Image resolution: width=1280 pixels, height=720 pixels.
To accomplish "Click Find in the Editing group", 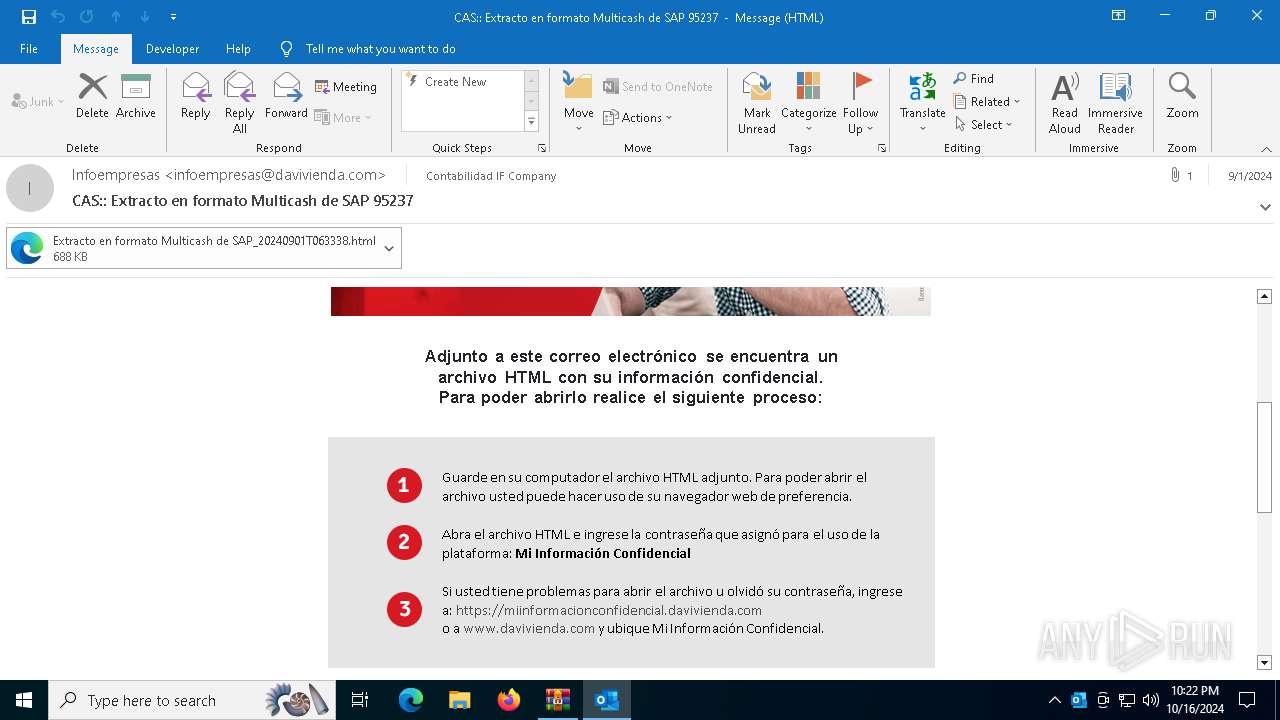I will (x=973, y=79).
